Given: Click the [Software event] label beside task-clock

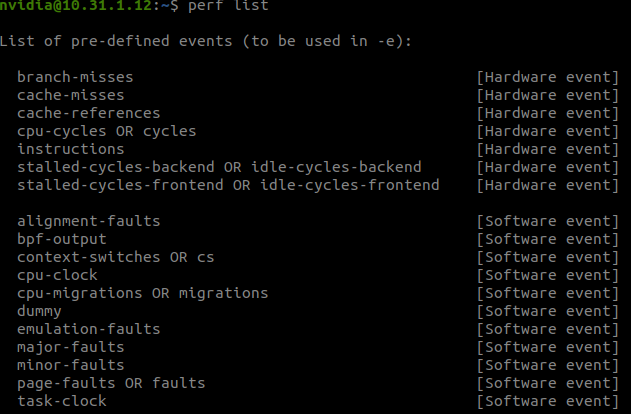Looking at the screenshot, I should point(548,401).
